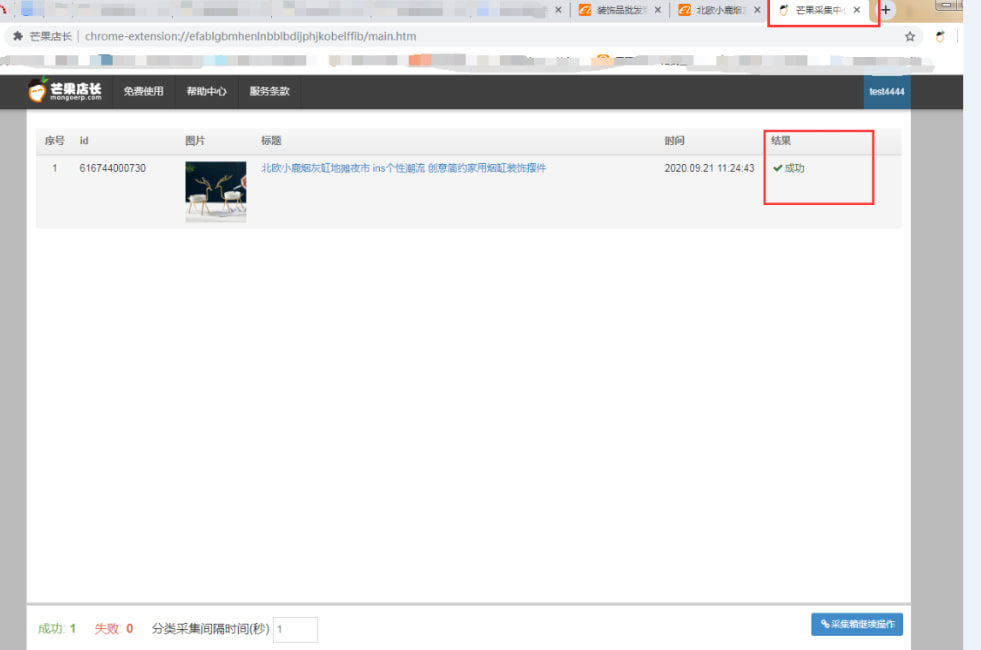Screen dimensions: 981x650
Task: Open the 北欧小鹿烟灰缸 product title link
Action: 403,168
